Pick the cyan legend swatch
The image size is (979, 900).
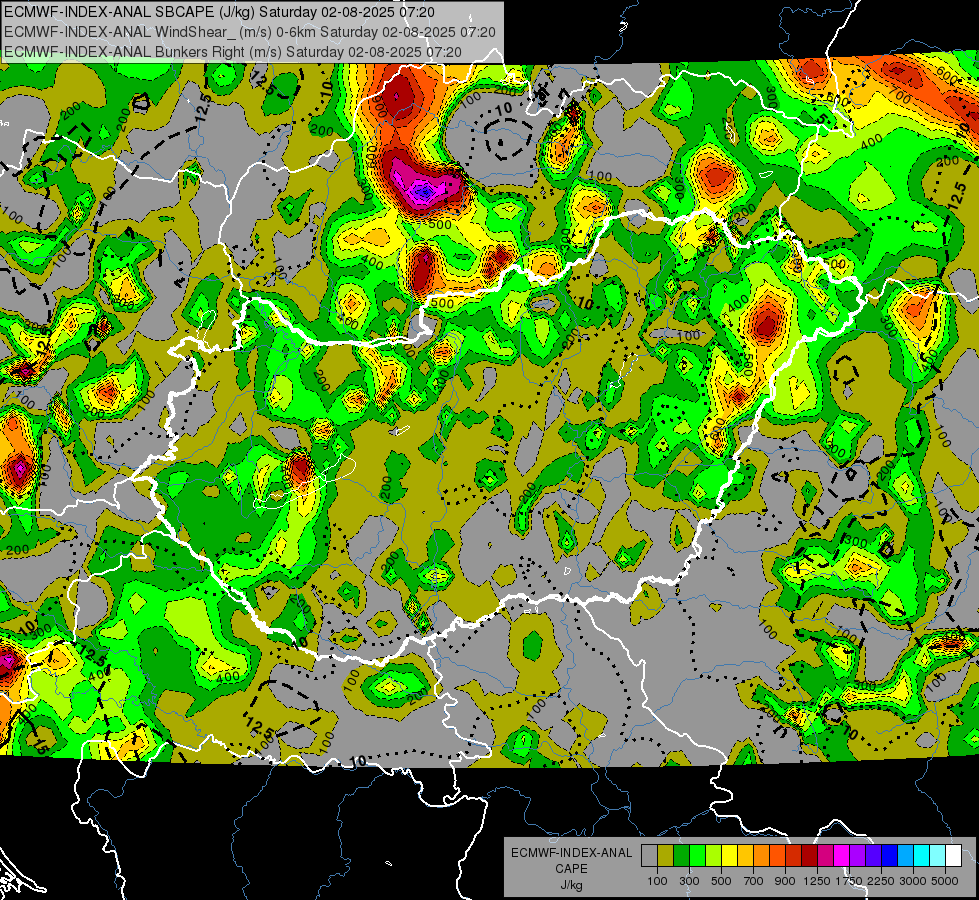pos(922,855)
